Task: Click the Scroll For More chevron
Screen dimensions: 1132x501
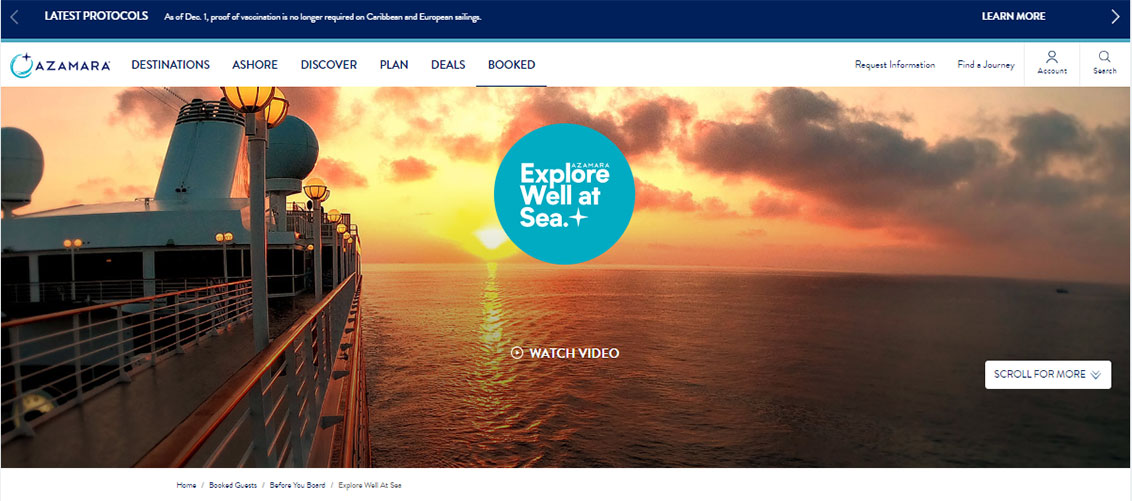Action: pyautogui.click(x=1095, y=375)
